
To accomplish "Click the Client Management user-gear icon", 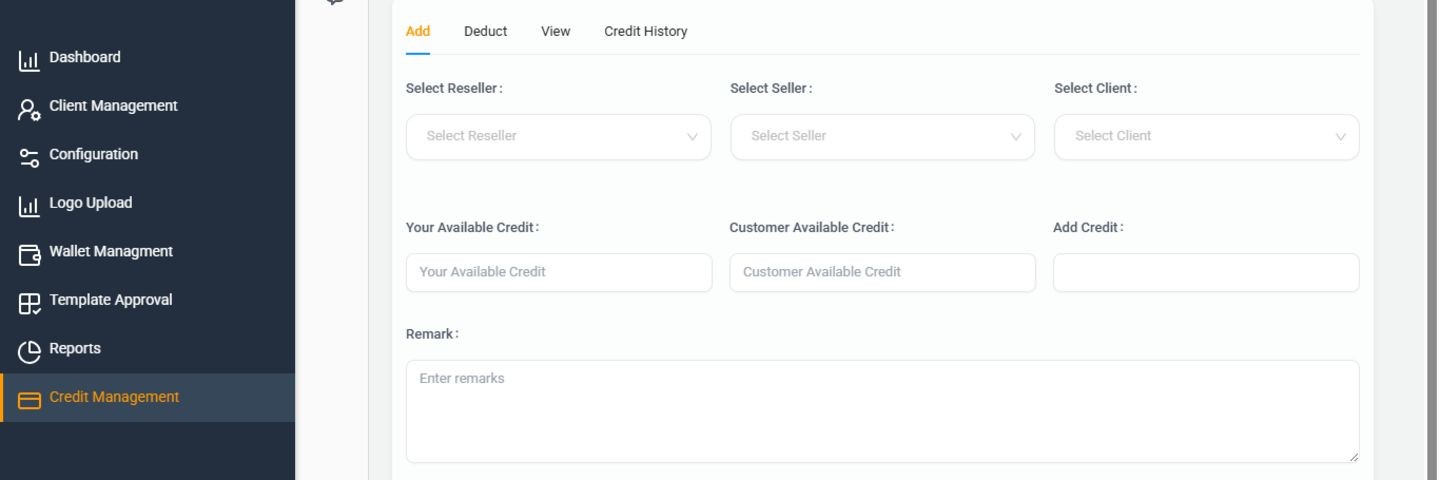I will coord(29,109).
